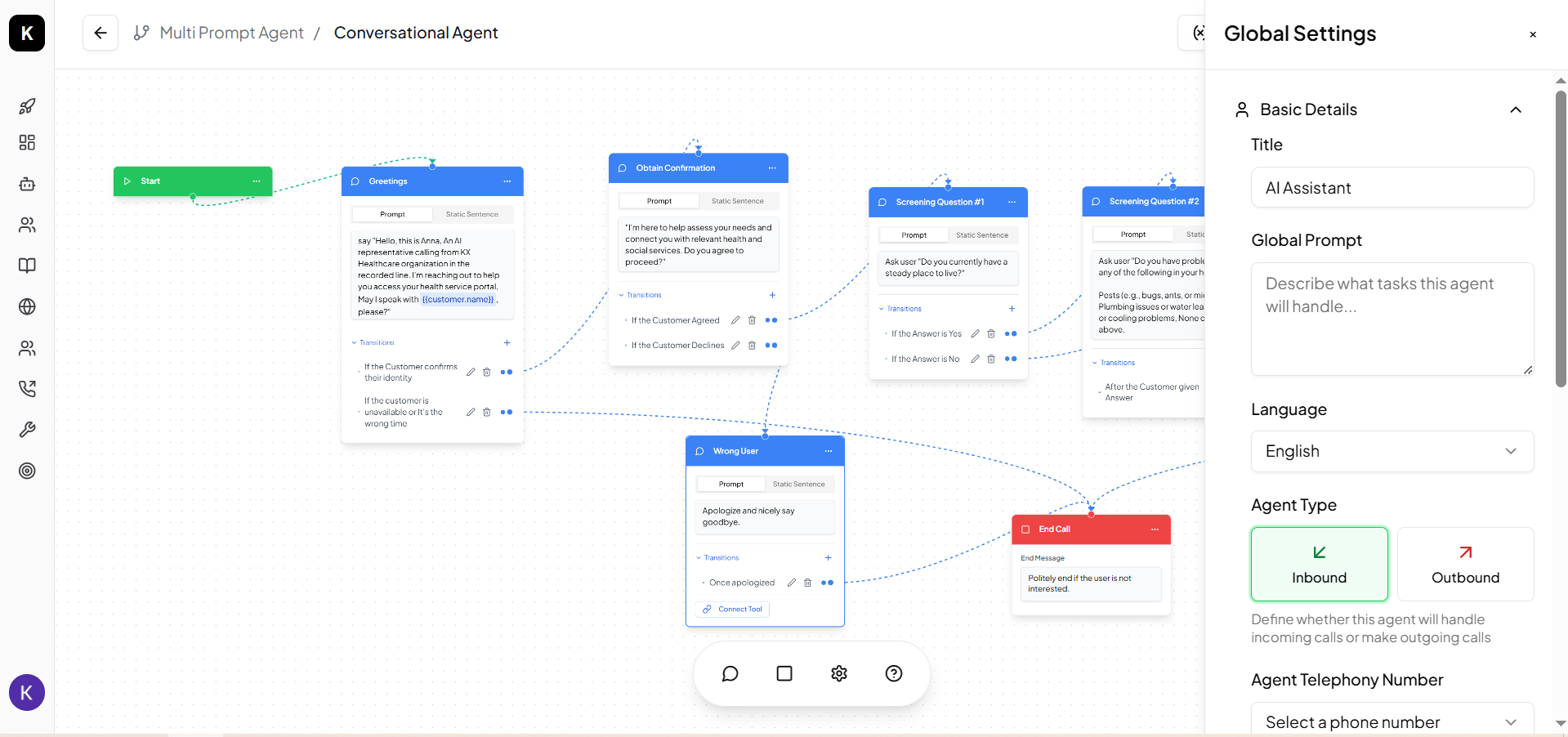Image resolution: width=1568 pixels, height=737 pixels.
Task: Select the Prompt tab in Wrong User node
Action: tap(730, 483)
